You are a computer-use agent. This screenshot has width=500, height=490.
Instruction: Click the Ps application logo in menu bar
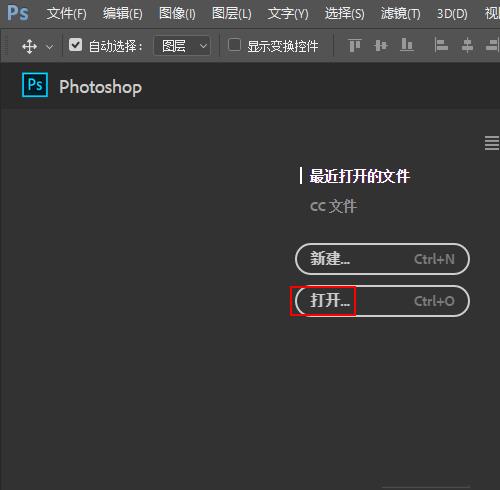coord(18,13)
